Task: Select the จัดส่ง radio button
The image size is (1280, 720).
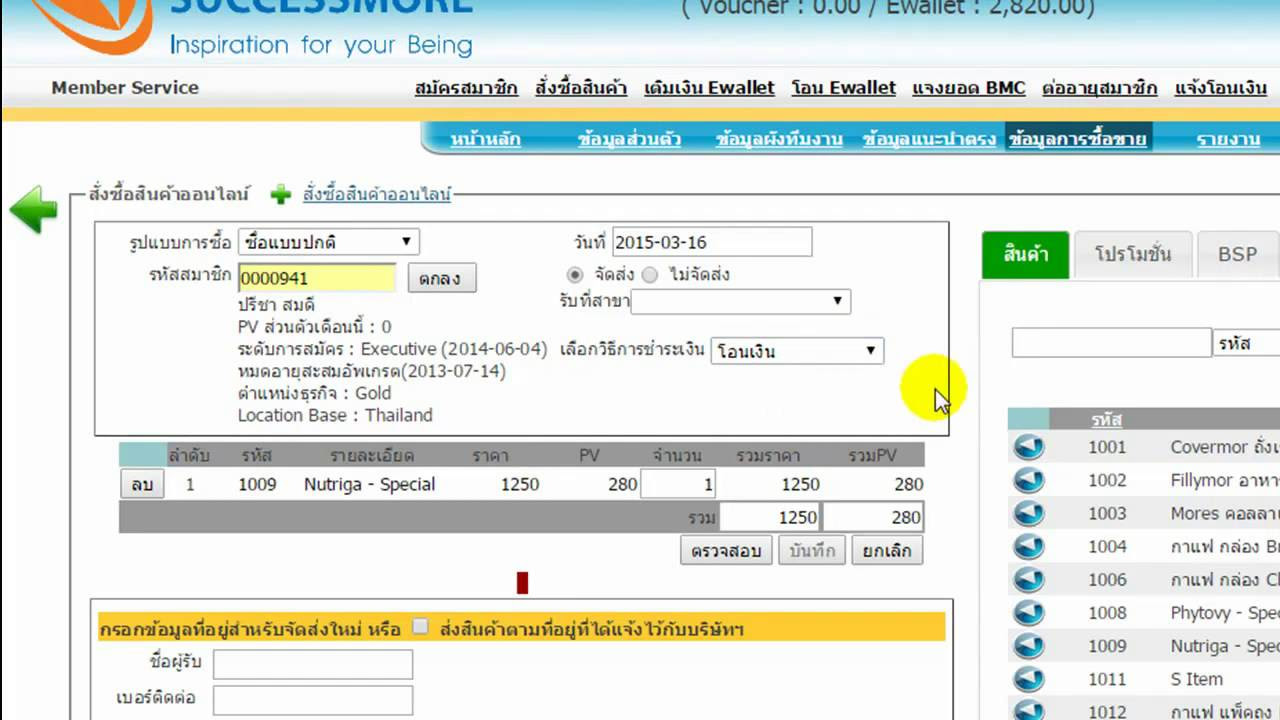Action: click(x=575, y=274)
